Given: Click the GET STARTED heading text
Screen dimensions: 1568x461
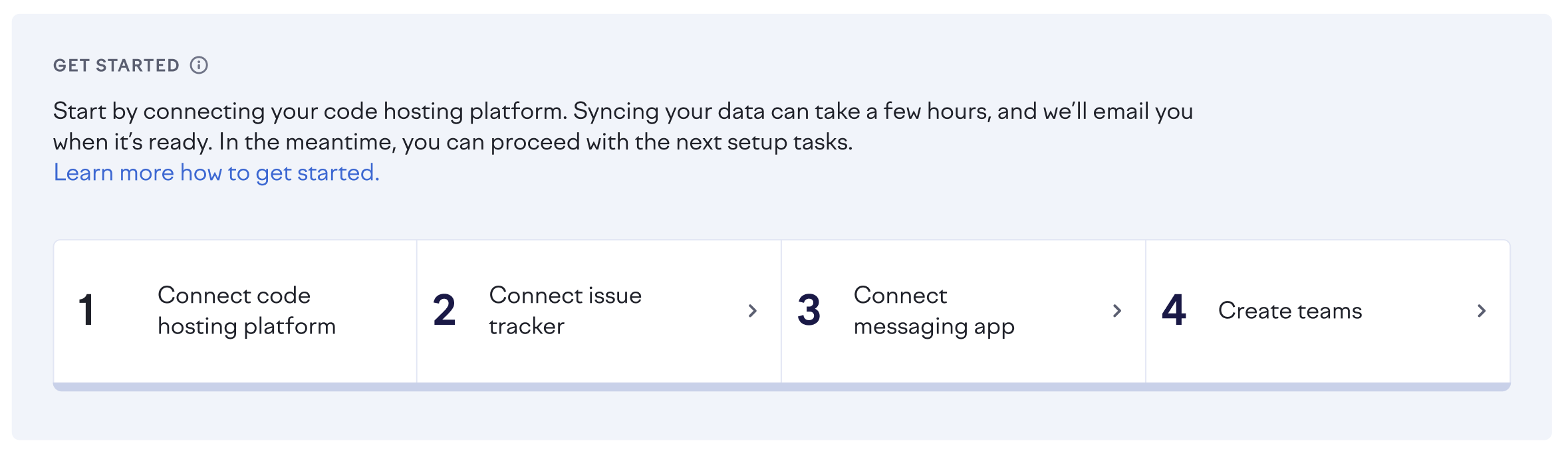Looking at the screenshot, I should click(x=116, y=65).
